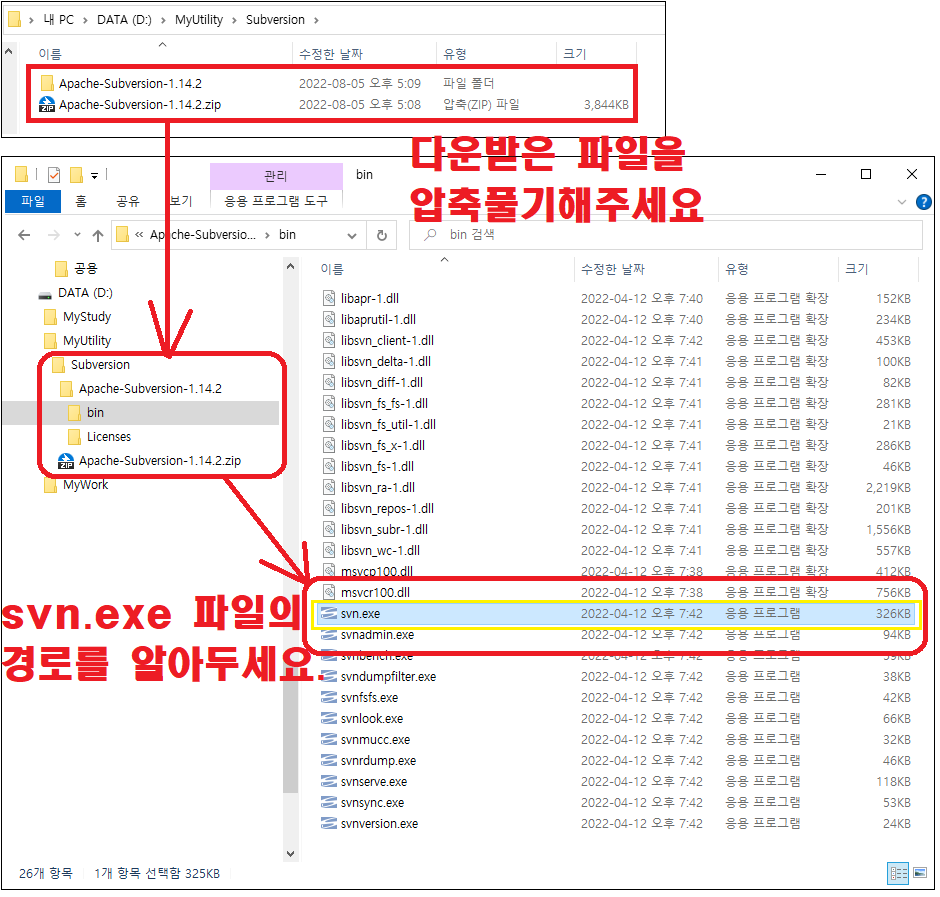
Task: Switch to large thumbnail view in status bar
Action: pyautogui.click(x=919, y=873)
